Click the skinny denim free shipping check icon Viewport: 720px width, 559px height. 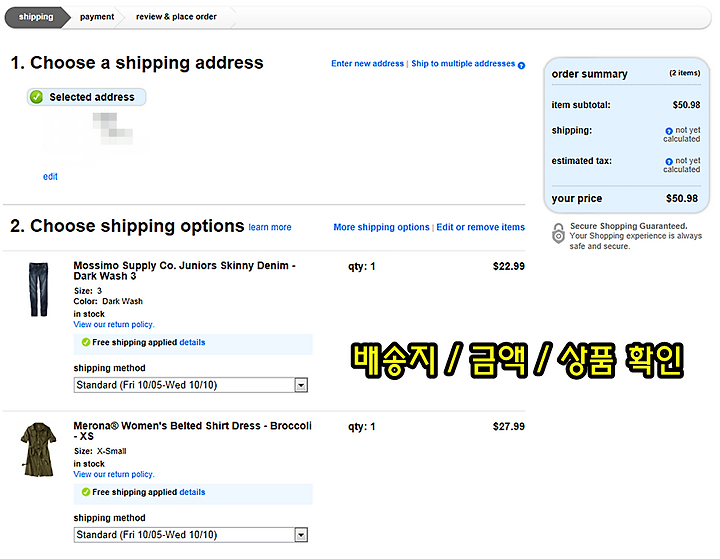pos(85,342)
